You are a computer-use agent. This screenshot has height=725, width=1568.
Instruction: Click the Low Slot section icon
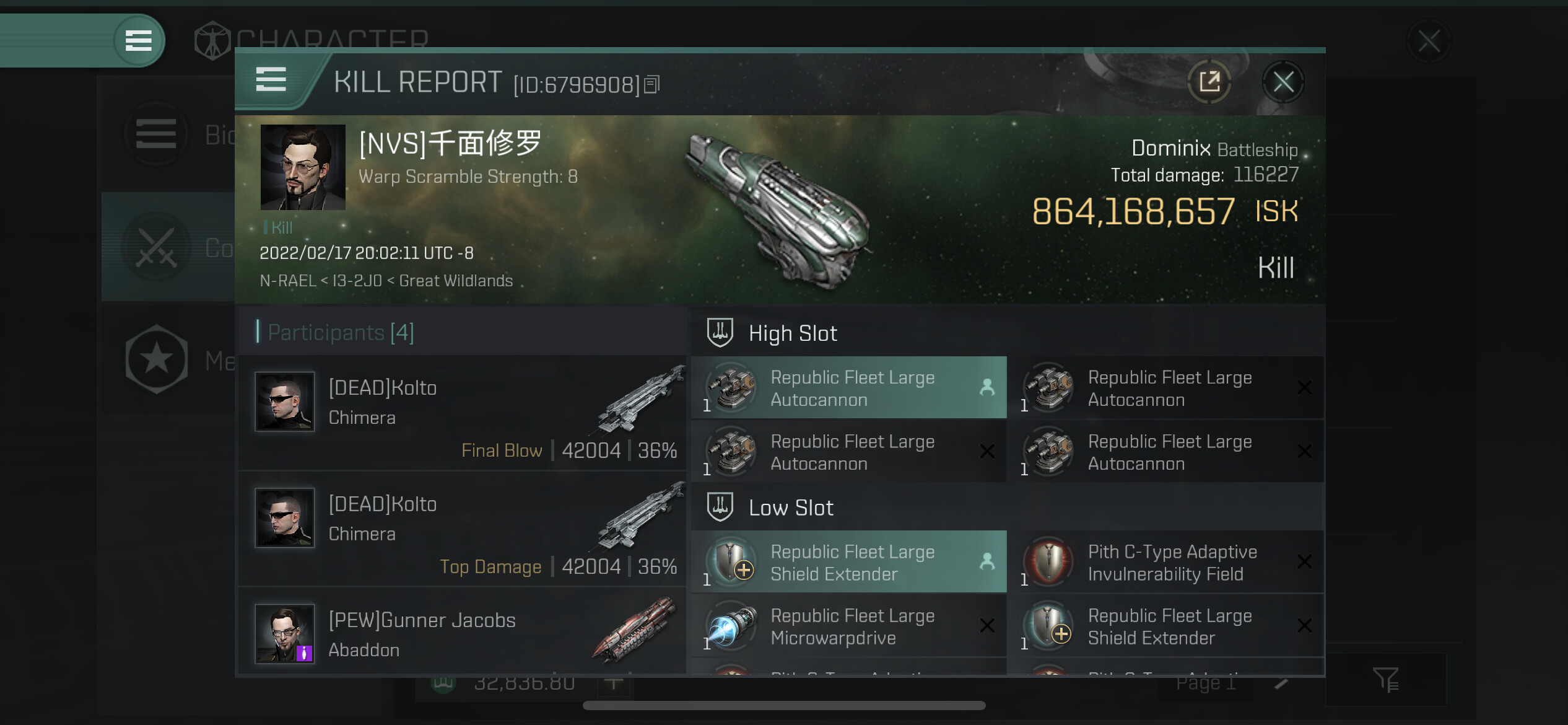coord(720,507)
